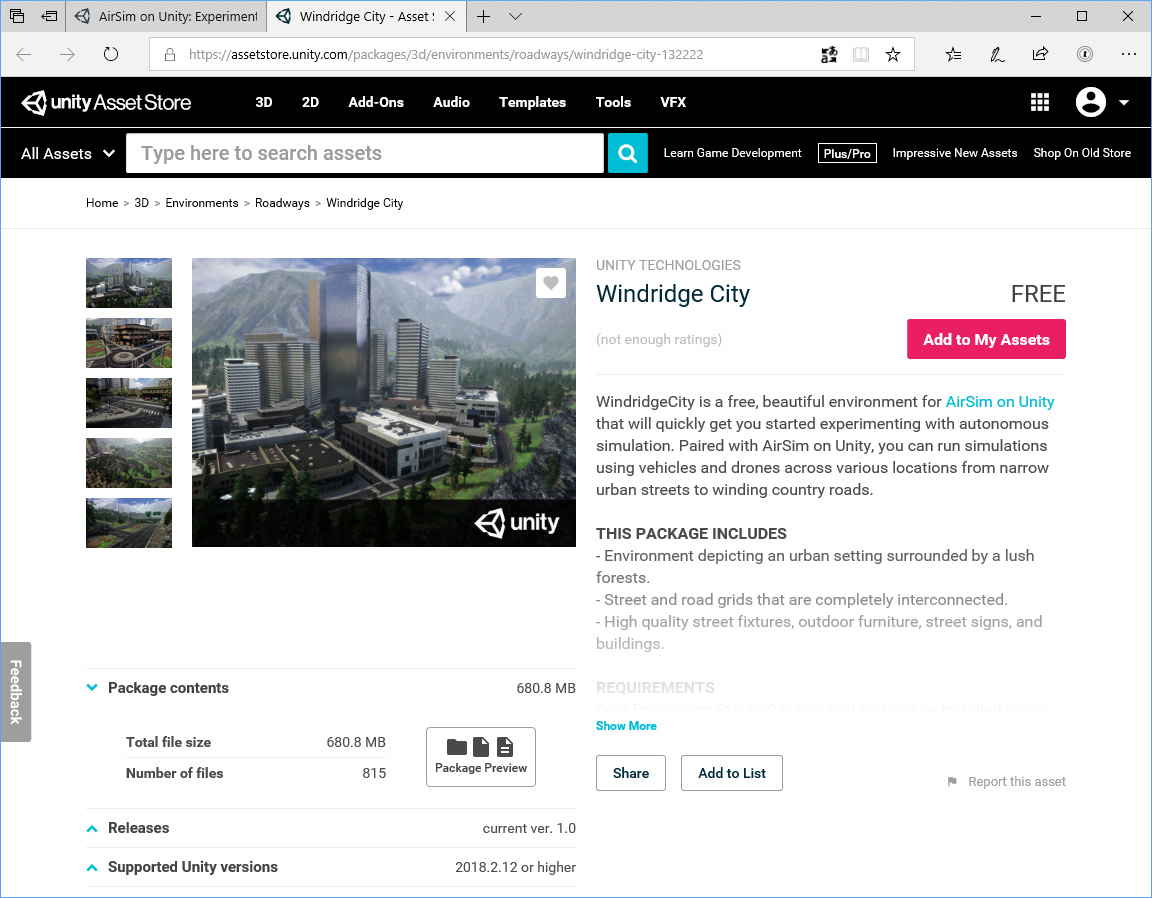Viewport: 1152px width, 898px height.
Task: Open the AirSim on Unity link
Action: pyautogui.click(x=1000, y=401)
